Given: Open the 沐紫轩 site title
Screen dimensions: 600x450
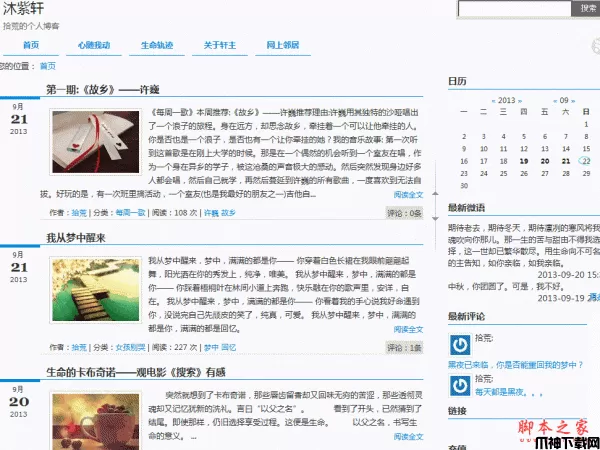Looking at the screenshot, I should point(23,8).
